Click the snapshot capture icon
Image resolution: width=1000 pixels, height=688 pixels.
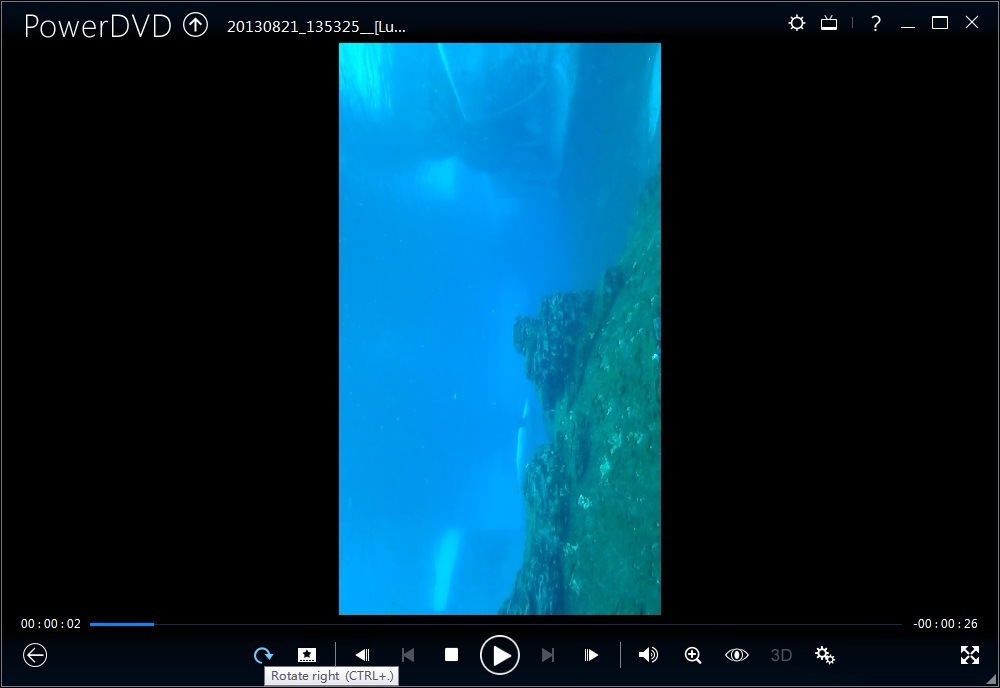(307, 655)
